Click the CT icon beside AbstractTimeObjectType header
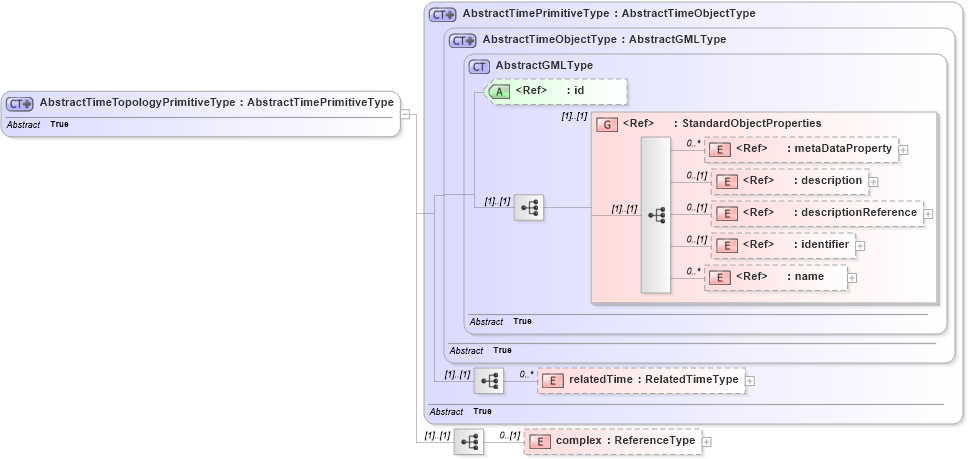 click(x=462, y=41)
